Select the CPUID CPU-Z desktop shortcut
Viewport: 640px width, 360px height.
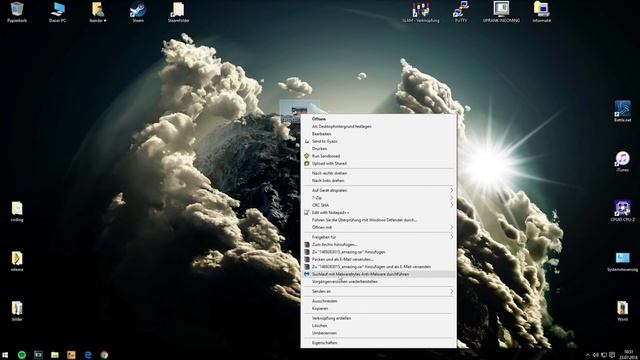pyautogui.click(x=622, y=211)
